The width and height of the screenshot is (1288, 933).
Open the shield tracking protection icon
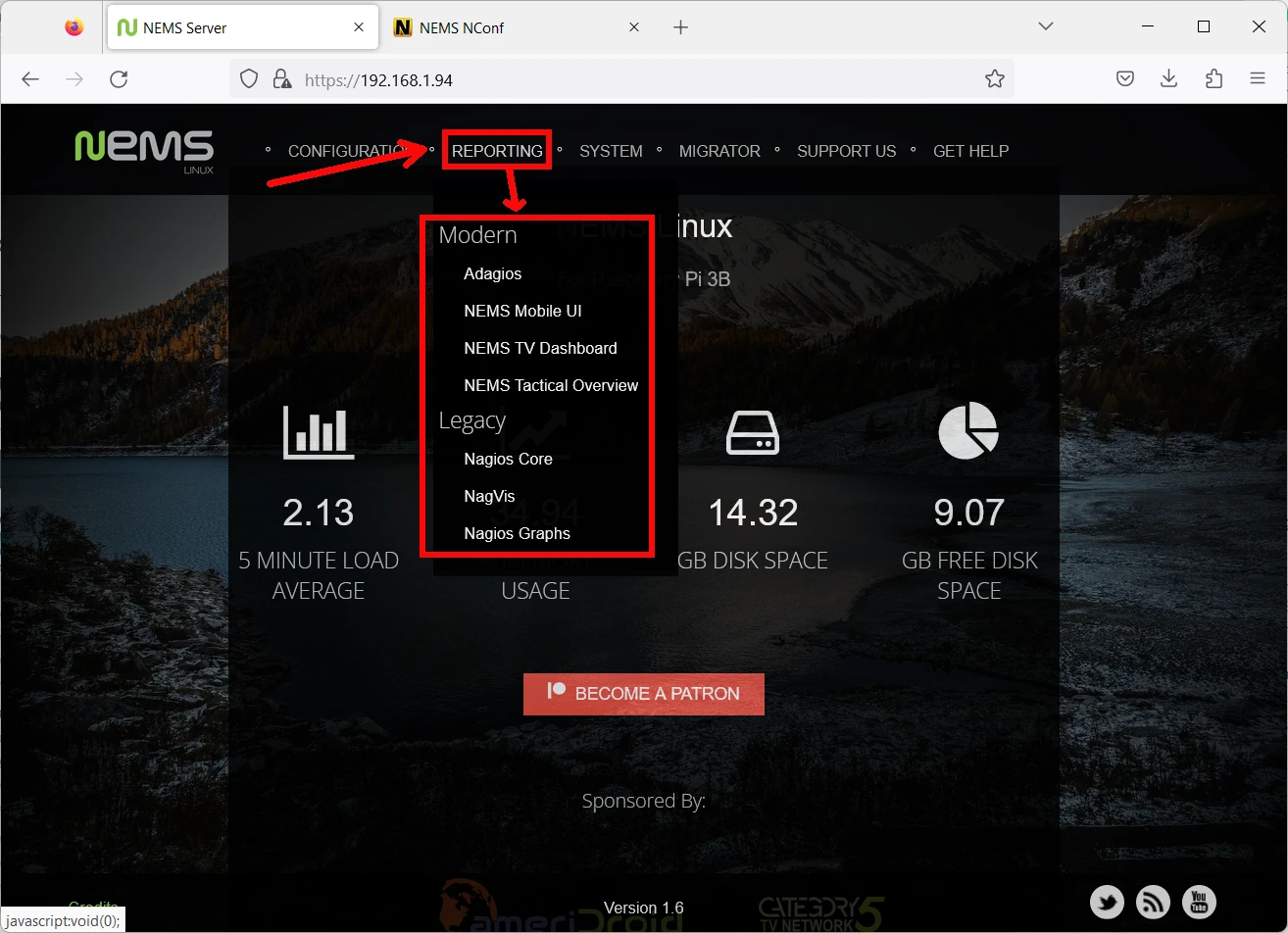249,79
